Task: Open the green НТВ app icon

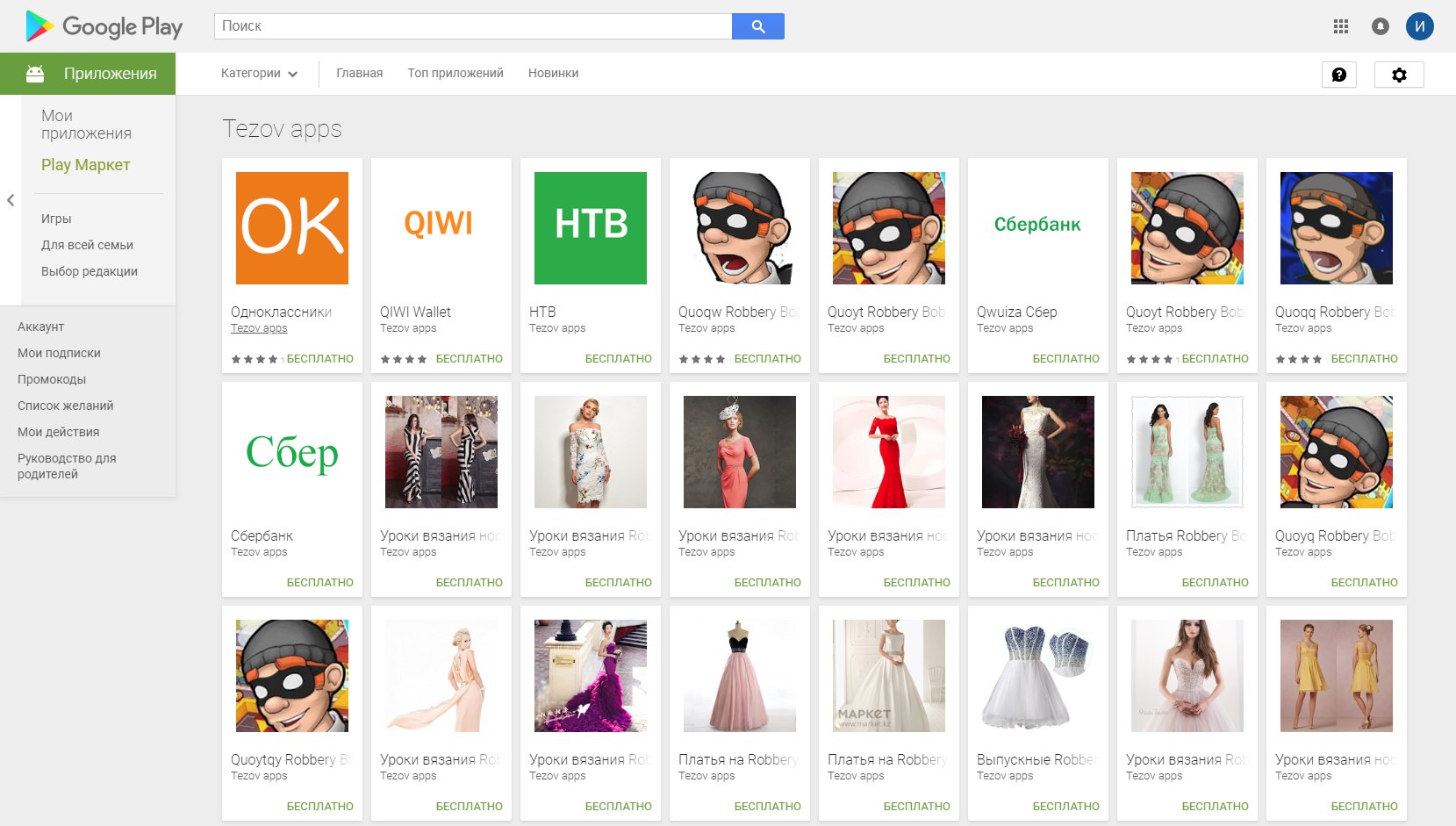Action: [591, 228]
